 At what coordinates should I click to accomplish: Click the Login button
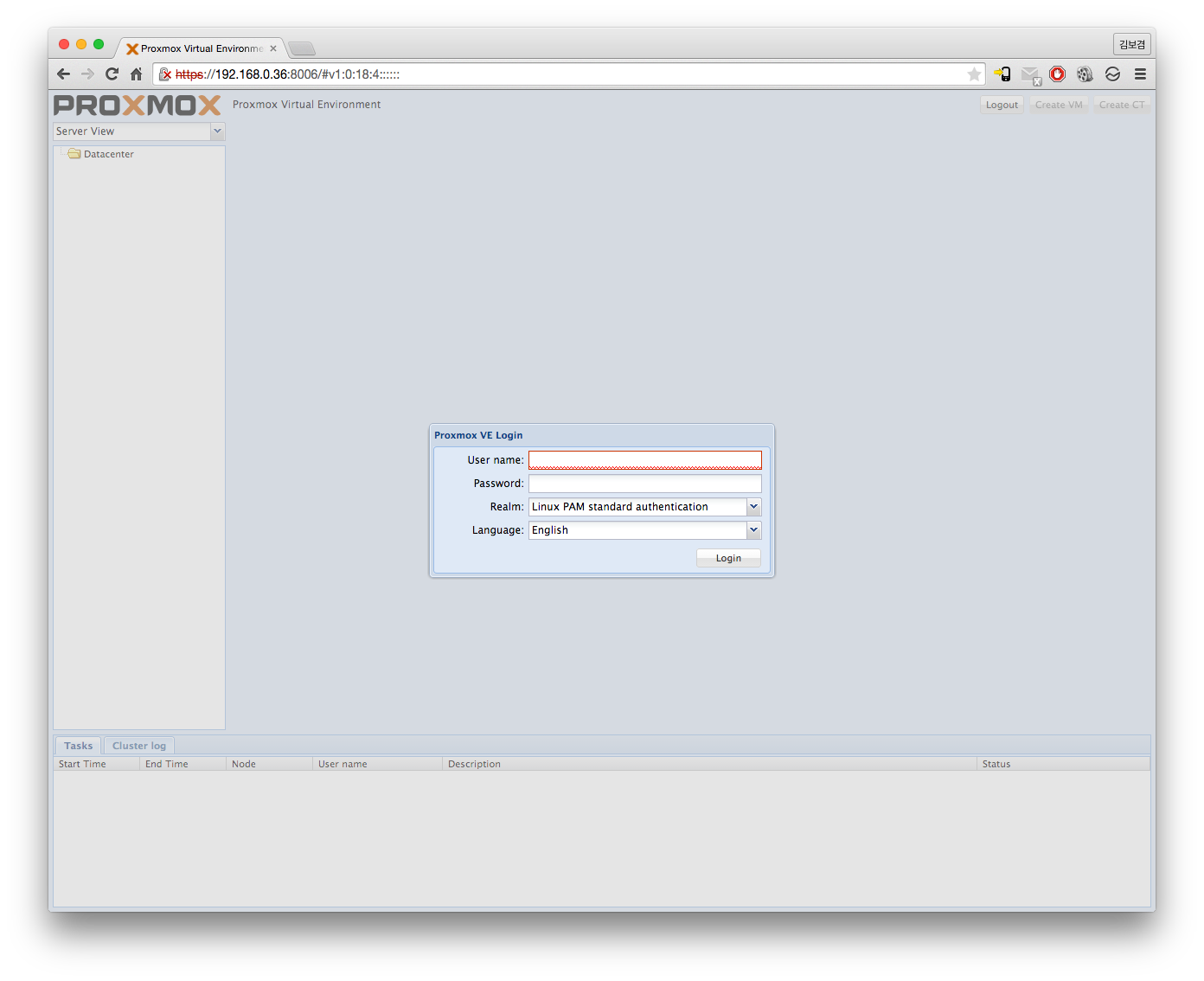point(728,558)
